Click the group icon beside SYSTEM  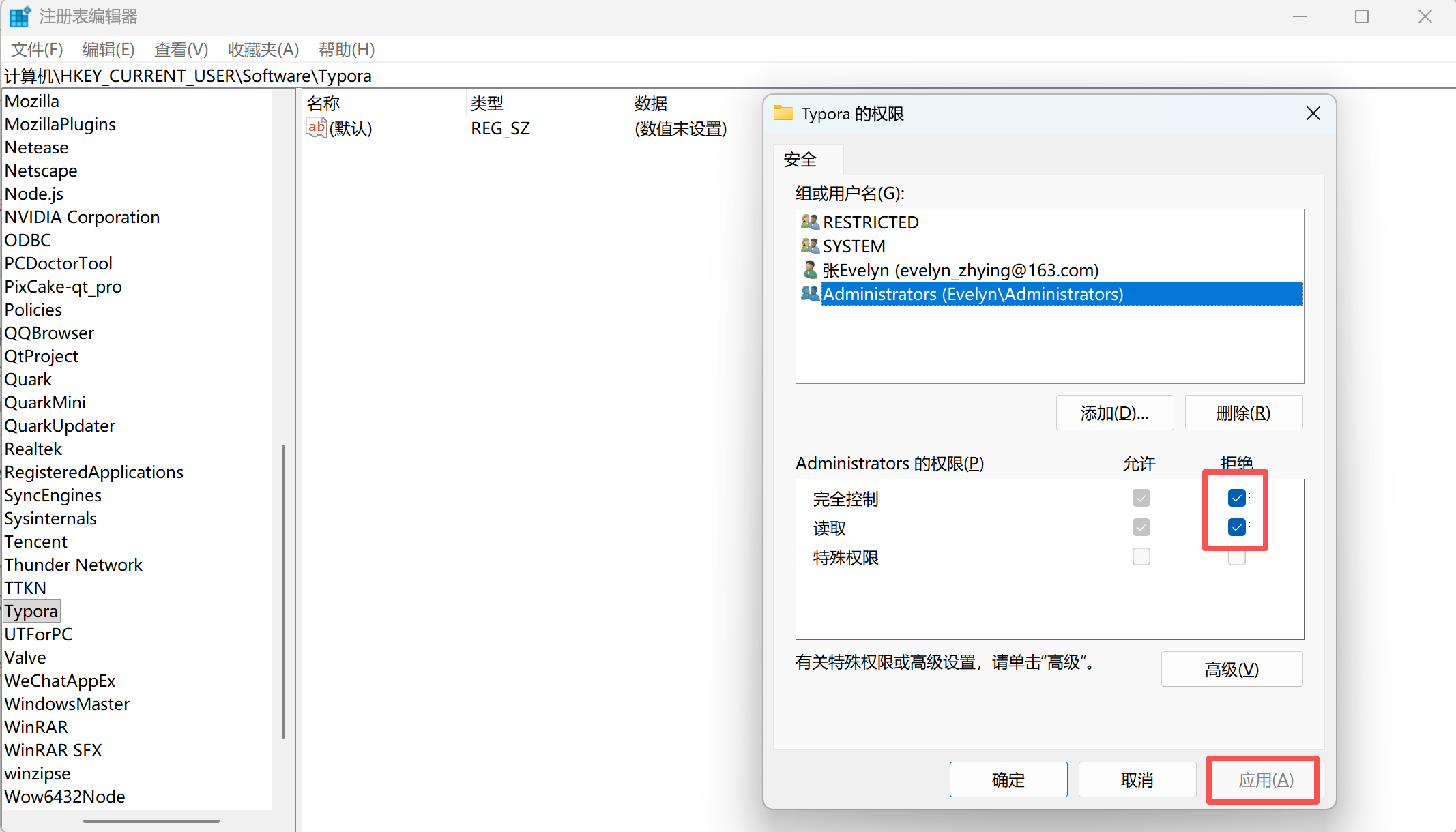click(x=810, y=246)
